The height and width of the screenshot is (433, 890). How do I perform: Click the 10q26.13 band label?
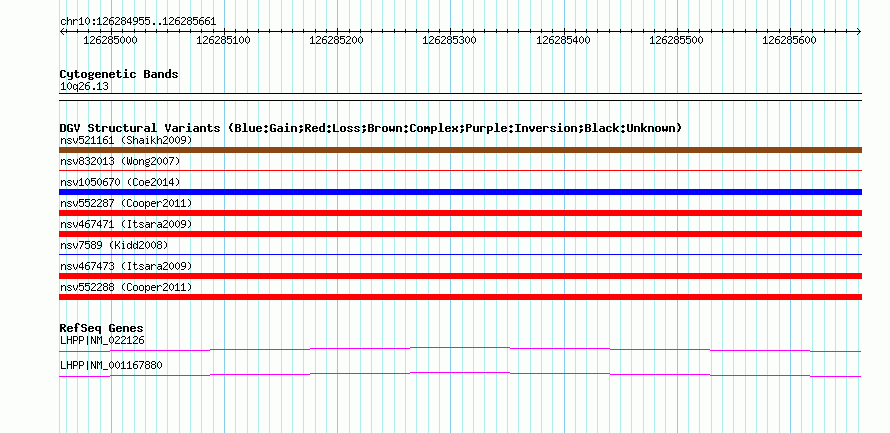click(x=85, y=87)
